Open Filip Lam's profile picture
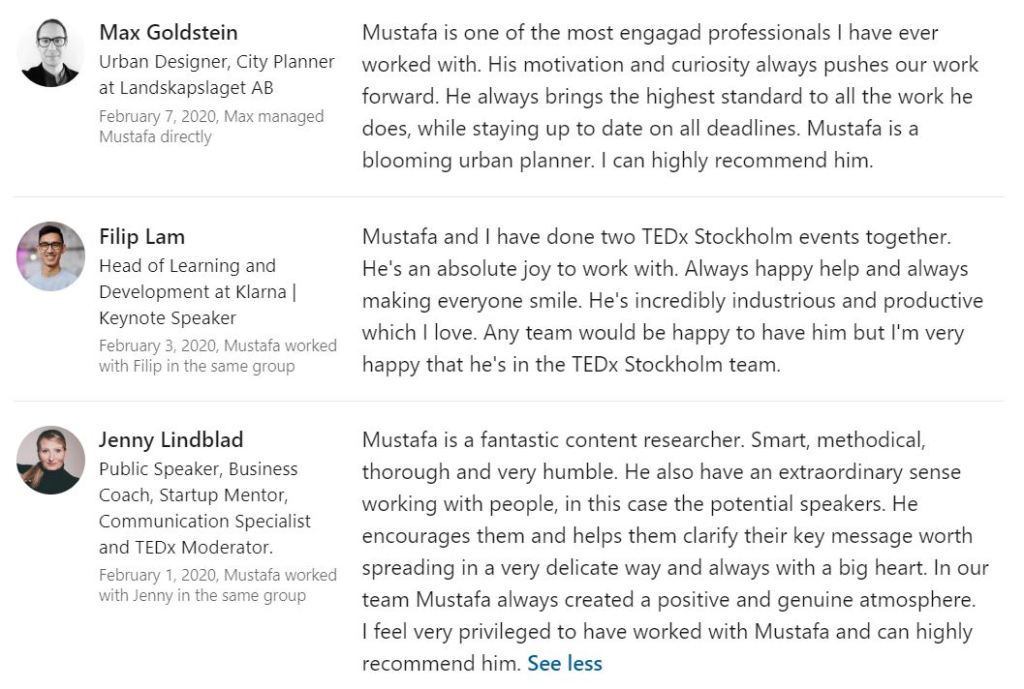 tap(51, 257)
